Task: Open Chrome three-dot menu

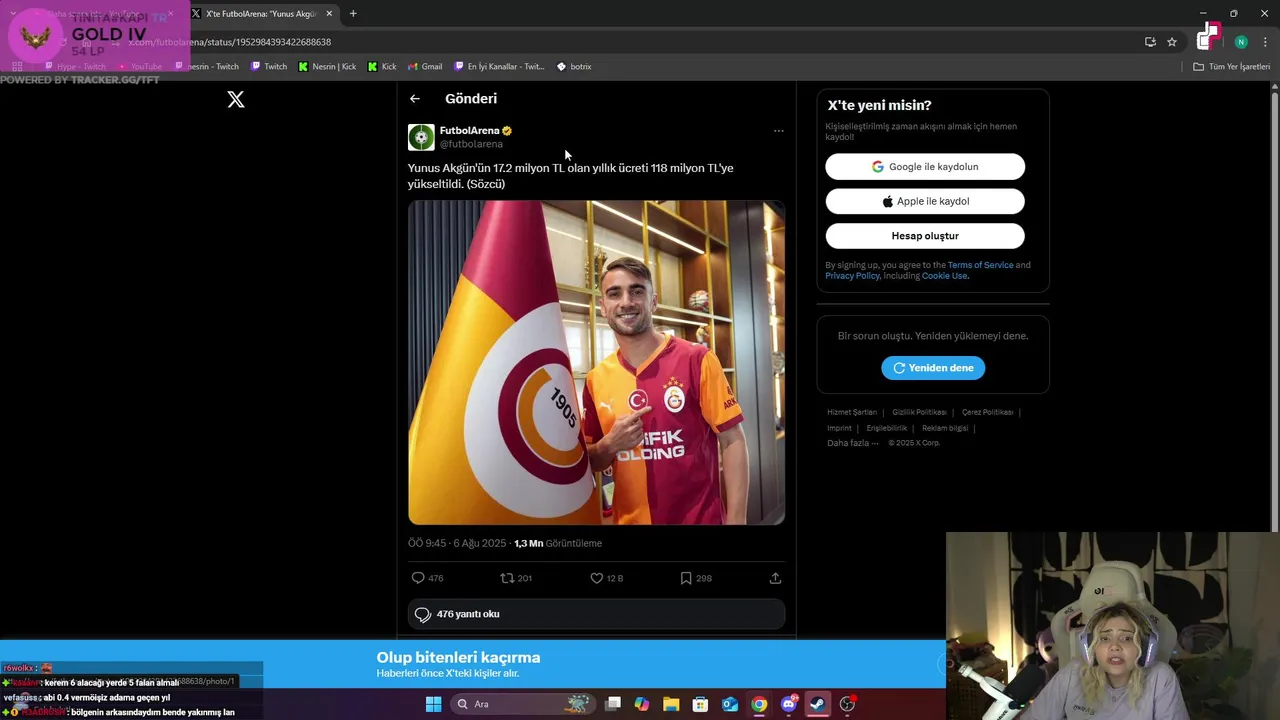Action: [x=1265, y=42]
